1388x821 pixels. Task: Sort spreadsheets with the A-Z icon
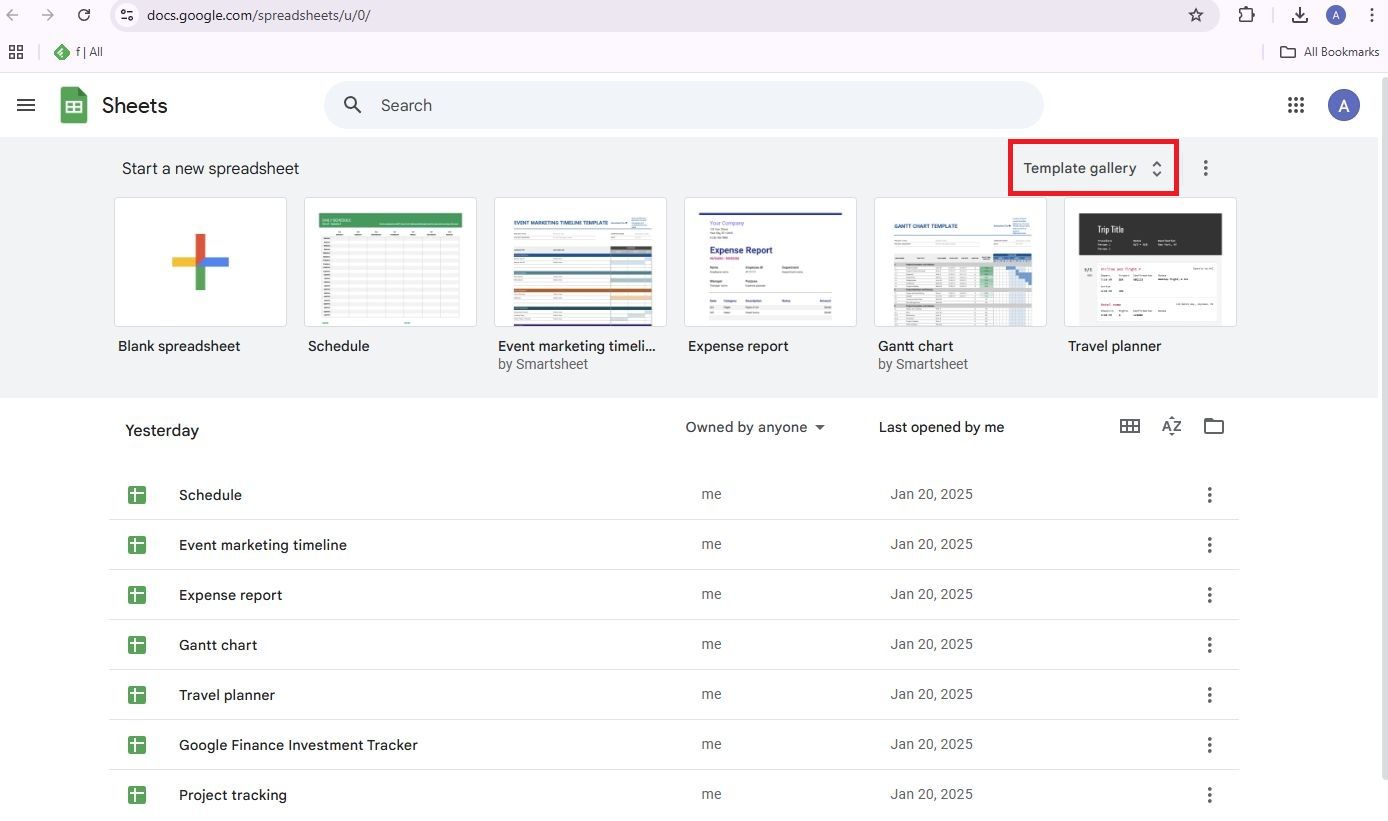[1171, 426]
